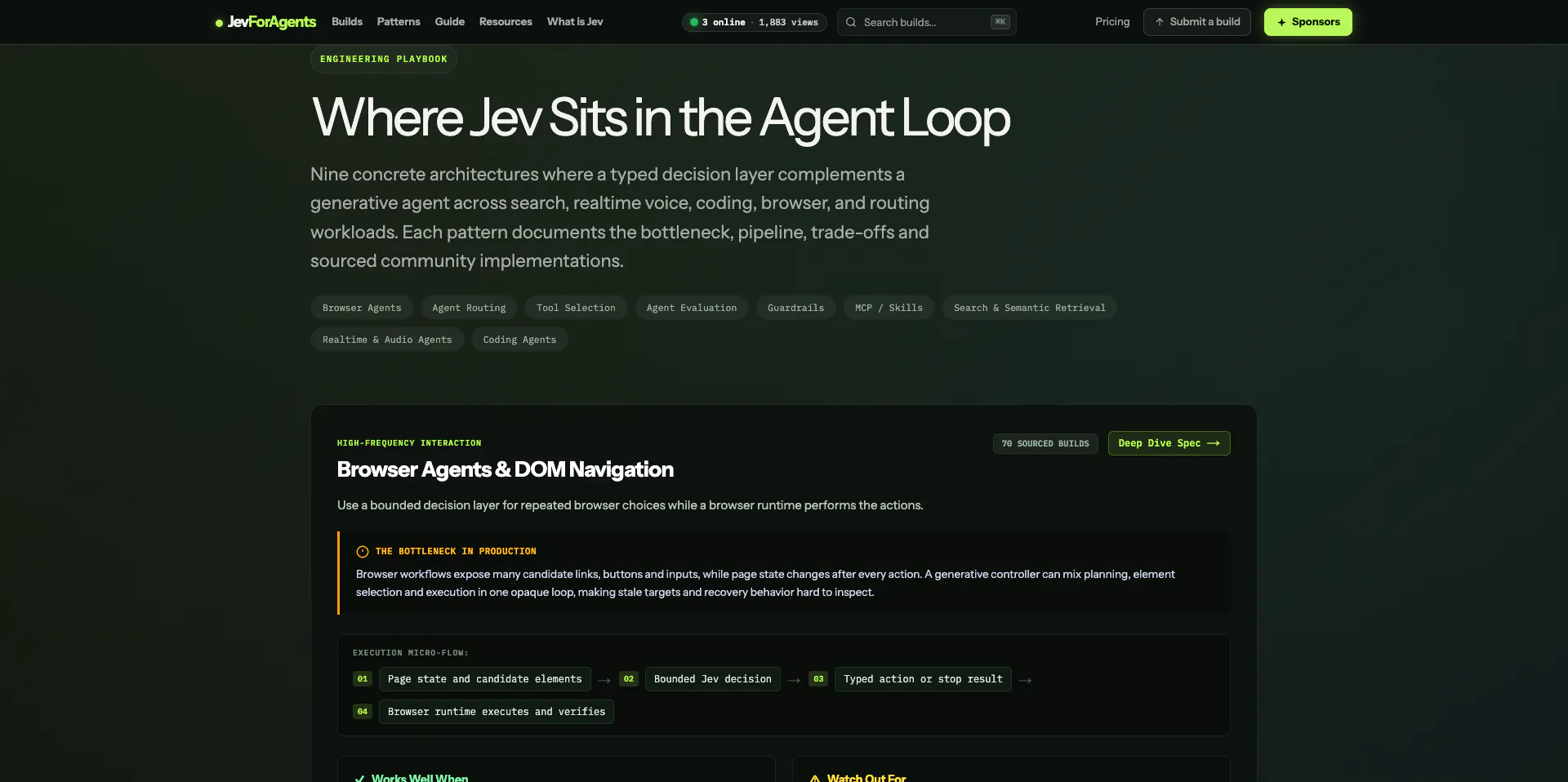Click the 'Where Jev Sits in the Agent Loop' title
This screenshot has height=782, width=1568.
pos(661,118)
